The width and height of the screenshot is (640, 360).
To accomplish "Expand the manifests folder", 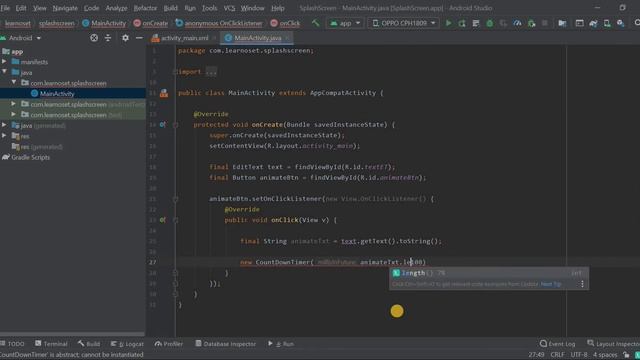I will pos(4,62).
